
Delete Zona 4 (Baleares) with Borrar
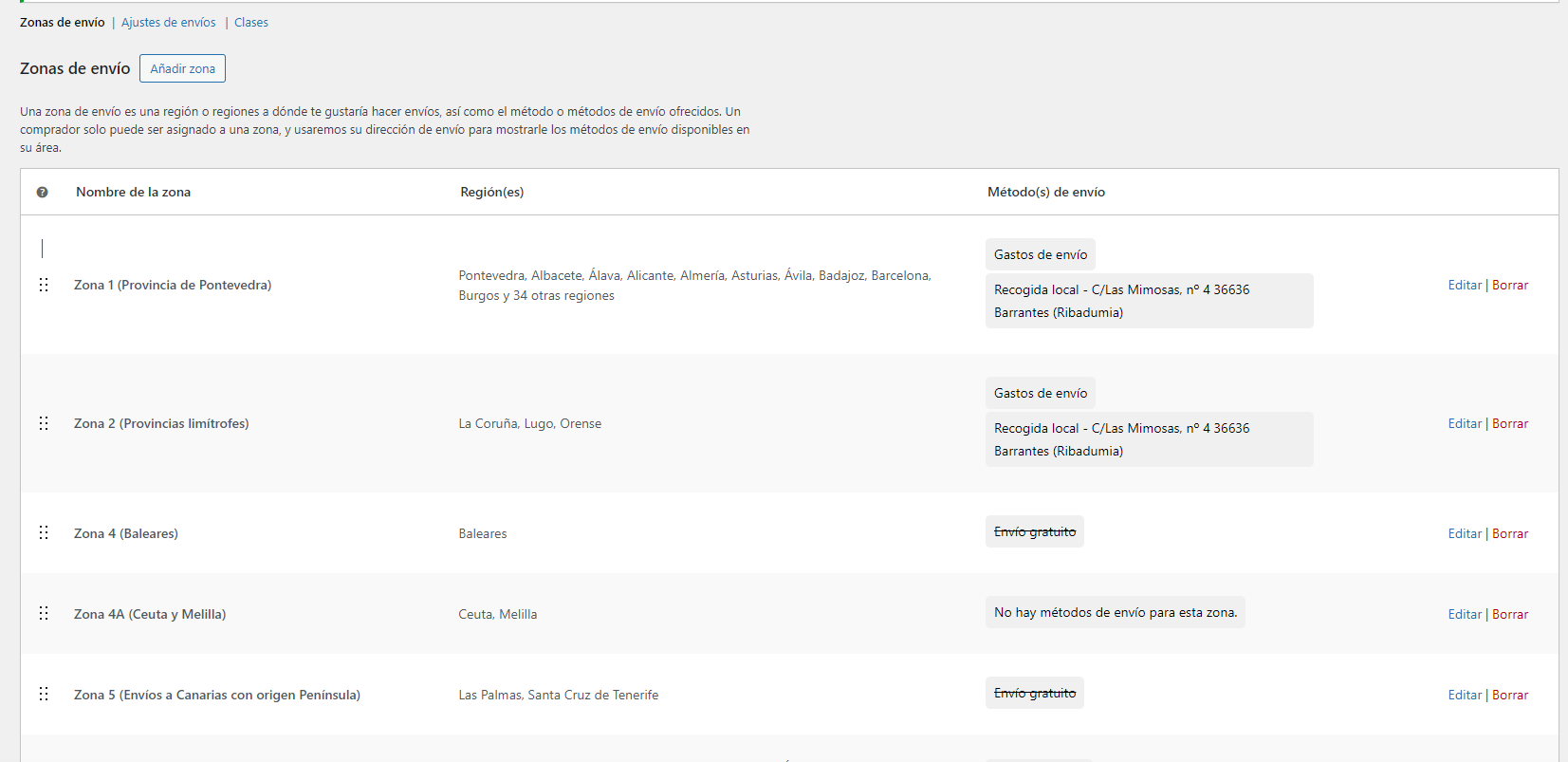tap(1510, 534)
